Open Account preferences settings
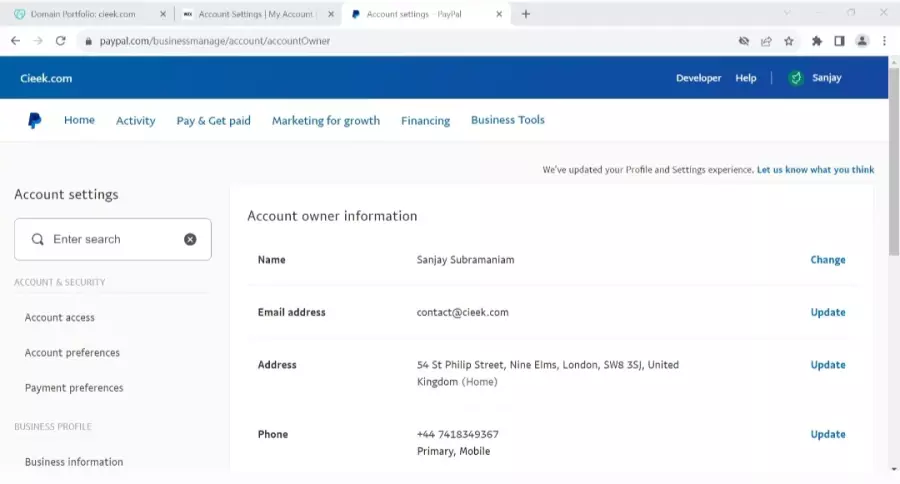 (72, 353)
